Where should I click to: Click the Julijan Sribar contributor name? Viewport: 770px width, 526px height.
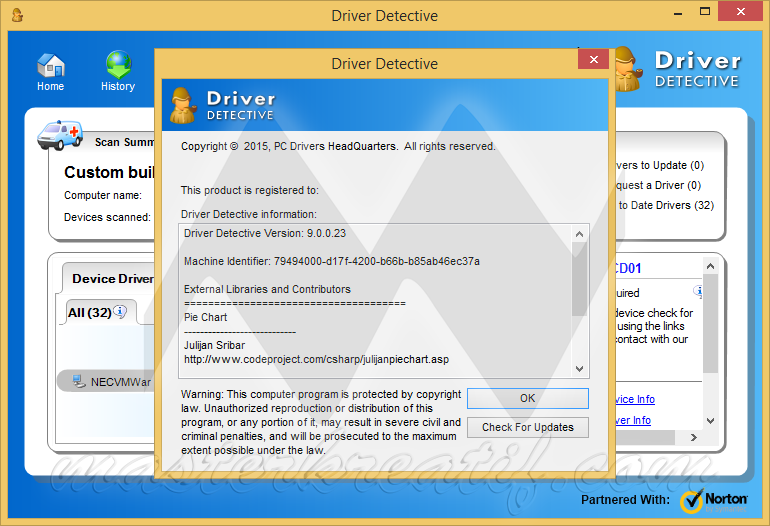pos(214,345)
